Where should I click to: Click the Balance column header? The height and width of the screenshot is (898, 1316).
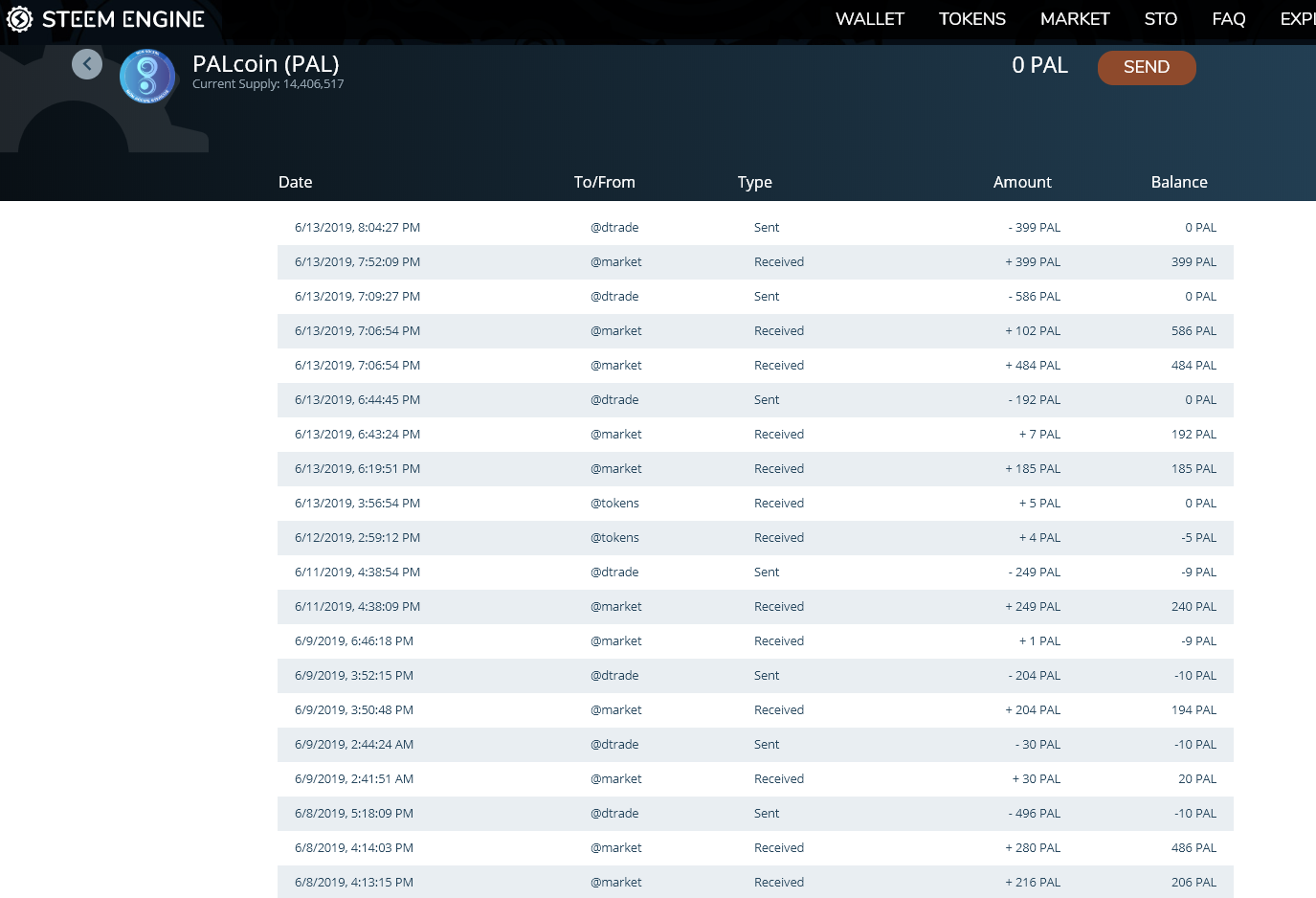(x=1179, y=182)
